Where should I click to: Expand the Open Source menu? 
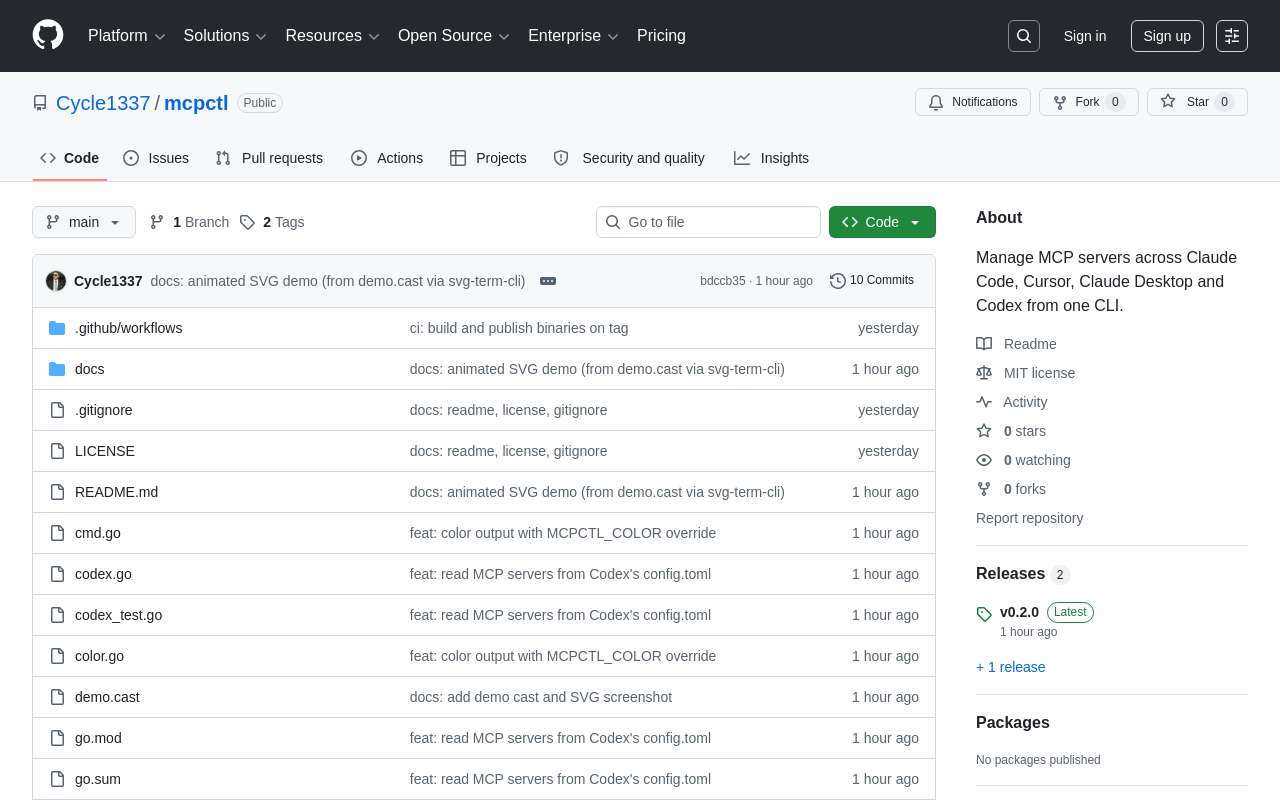click(x=454, y=36)
